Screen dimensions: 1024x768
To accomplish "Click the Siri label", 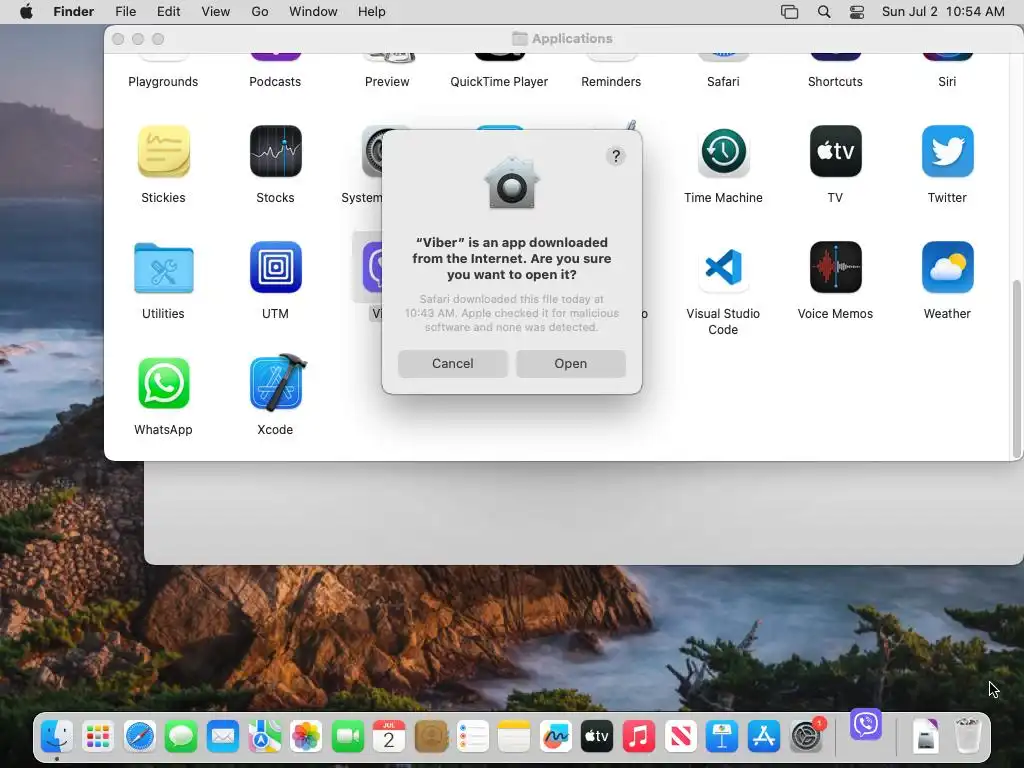I will (x=947, y=82).
